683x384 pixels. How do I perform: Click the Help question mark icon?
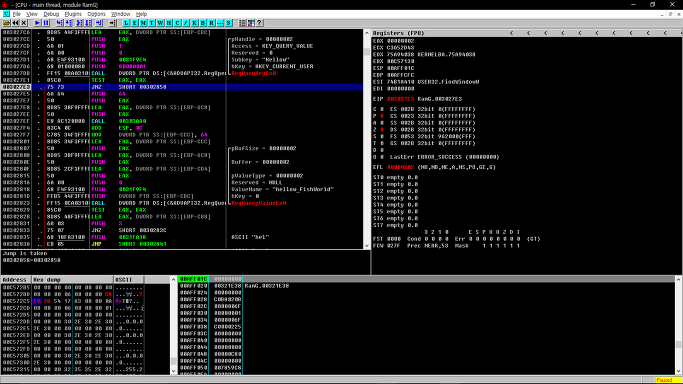coord(259,23)
